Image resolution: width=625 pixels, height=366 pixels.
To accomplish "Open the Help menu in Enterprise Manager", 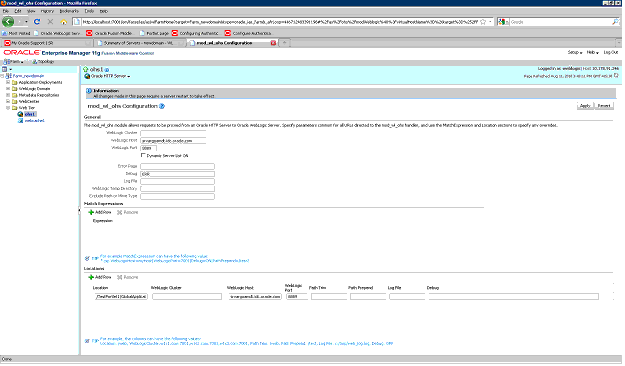I will [x=593, y=53].
